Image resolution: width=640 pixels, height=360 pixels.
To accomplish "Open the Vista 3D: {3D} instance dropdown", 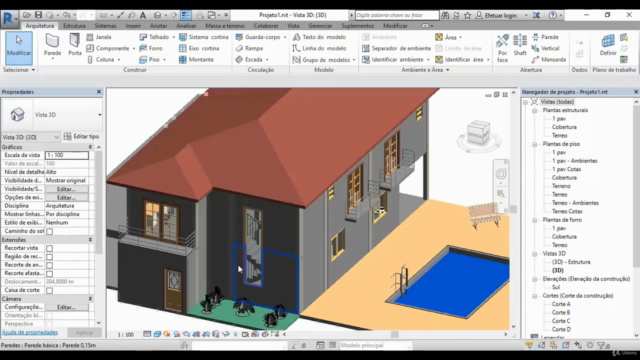I will coord(31,137).
